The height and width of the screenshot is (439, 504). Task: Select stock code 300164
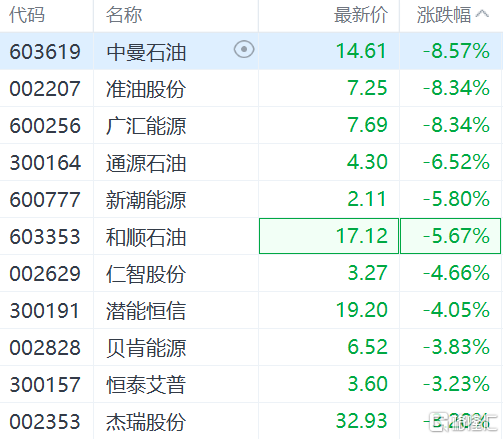coord(45,163)
